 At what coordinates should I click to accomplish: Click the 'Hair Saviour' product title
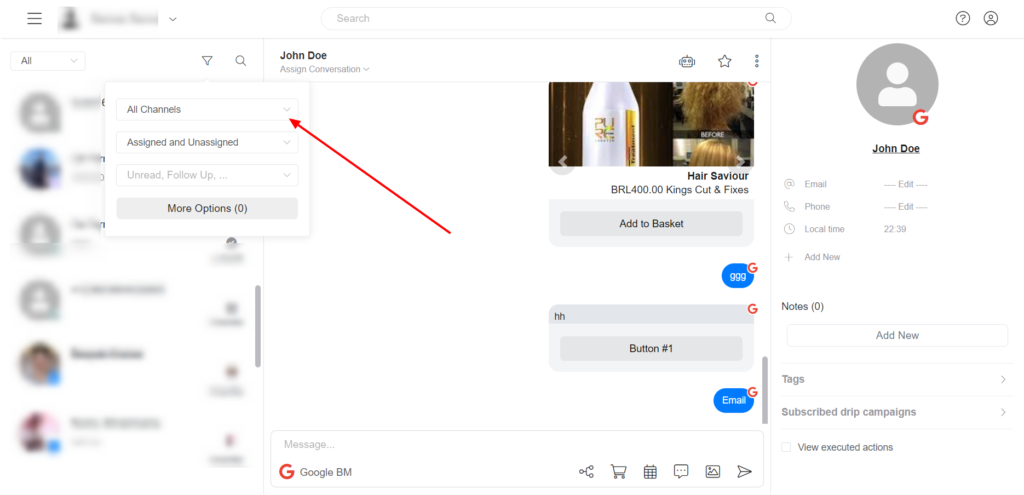click(718, 176)
